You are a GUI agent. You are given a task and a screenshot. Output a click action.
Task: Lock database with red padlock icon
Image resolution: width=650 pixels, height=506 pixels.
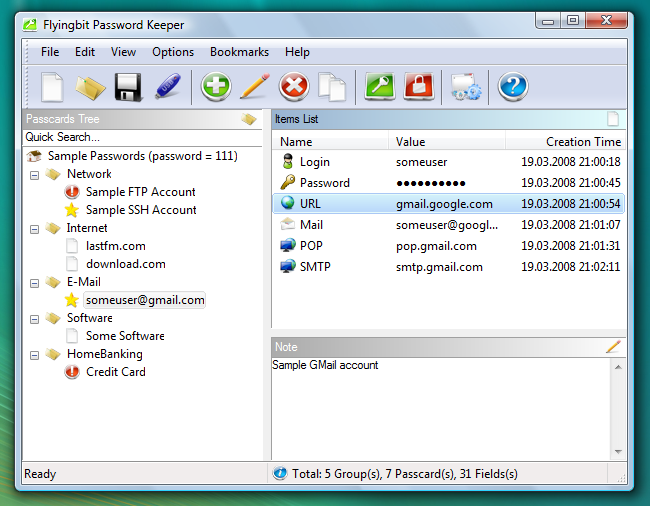tap(419, 86)
